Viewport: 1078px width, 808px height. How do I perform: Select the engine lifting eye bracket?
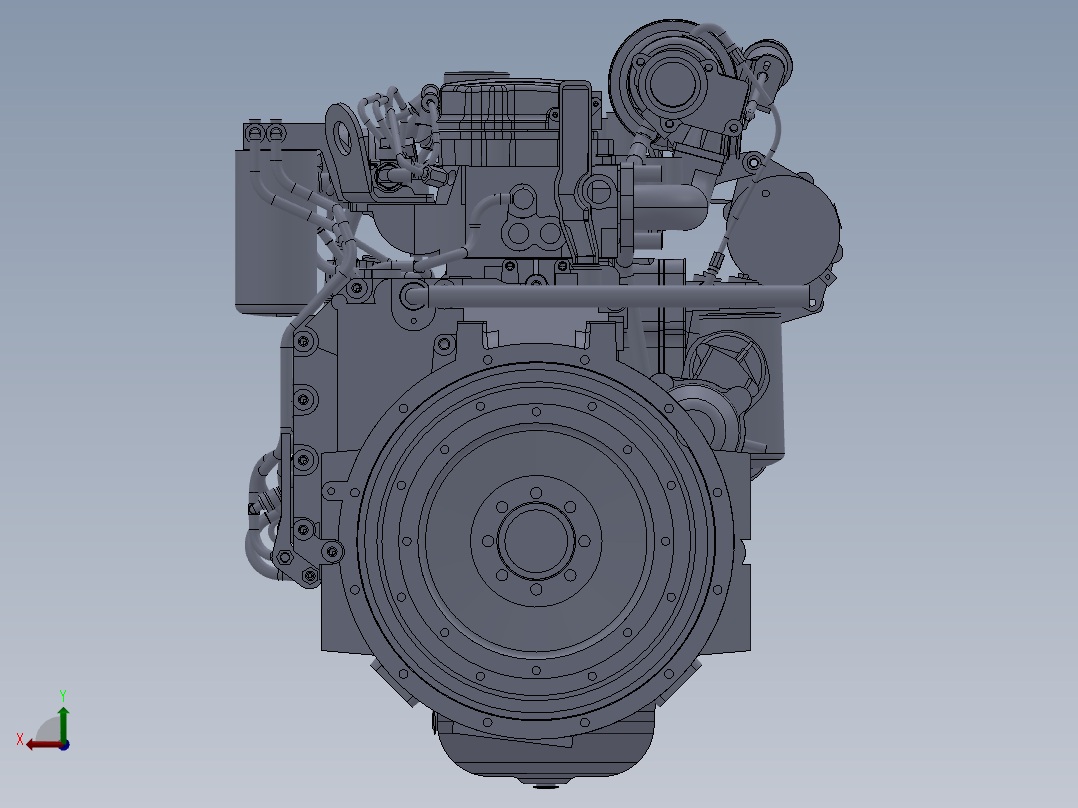(x=346, y=153)
